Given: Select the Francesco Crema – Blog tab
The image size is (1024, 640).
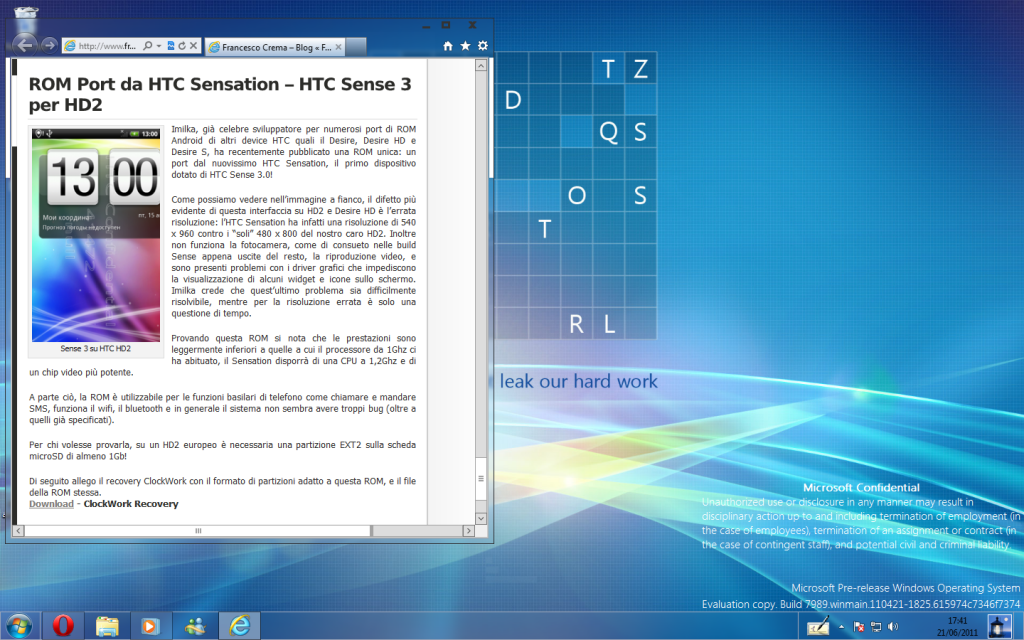Looking at the screenshot, I should coord(274,47).
